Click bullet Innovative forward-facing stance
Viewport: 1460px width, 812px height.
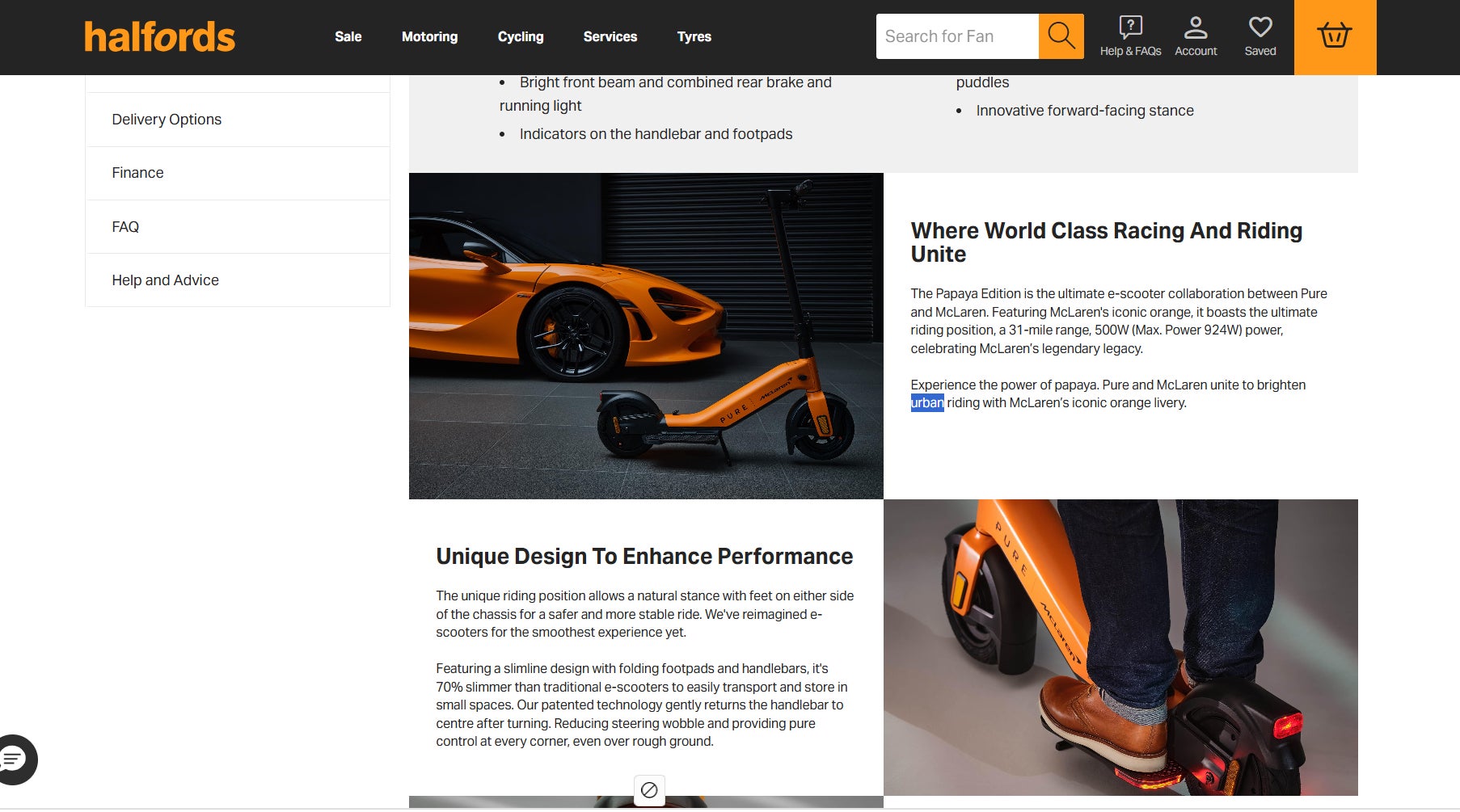[x=1085, y=111]
